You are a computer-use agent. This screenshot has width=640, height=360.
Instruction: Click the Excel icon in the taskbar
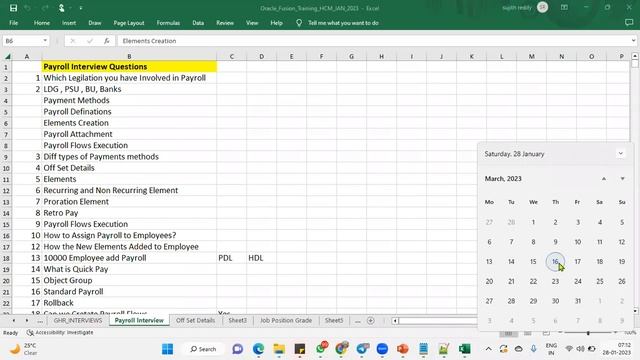click(x=464, y=349)
